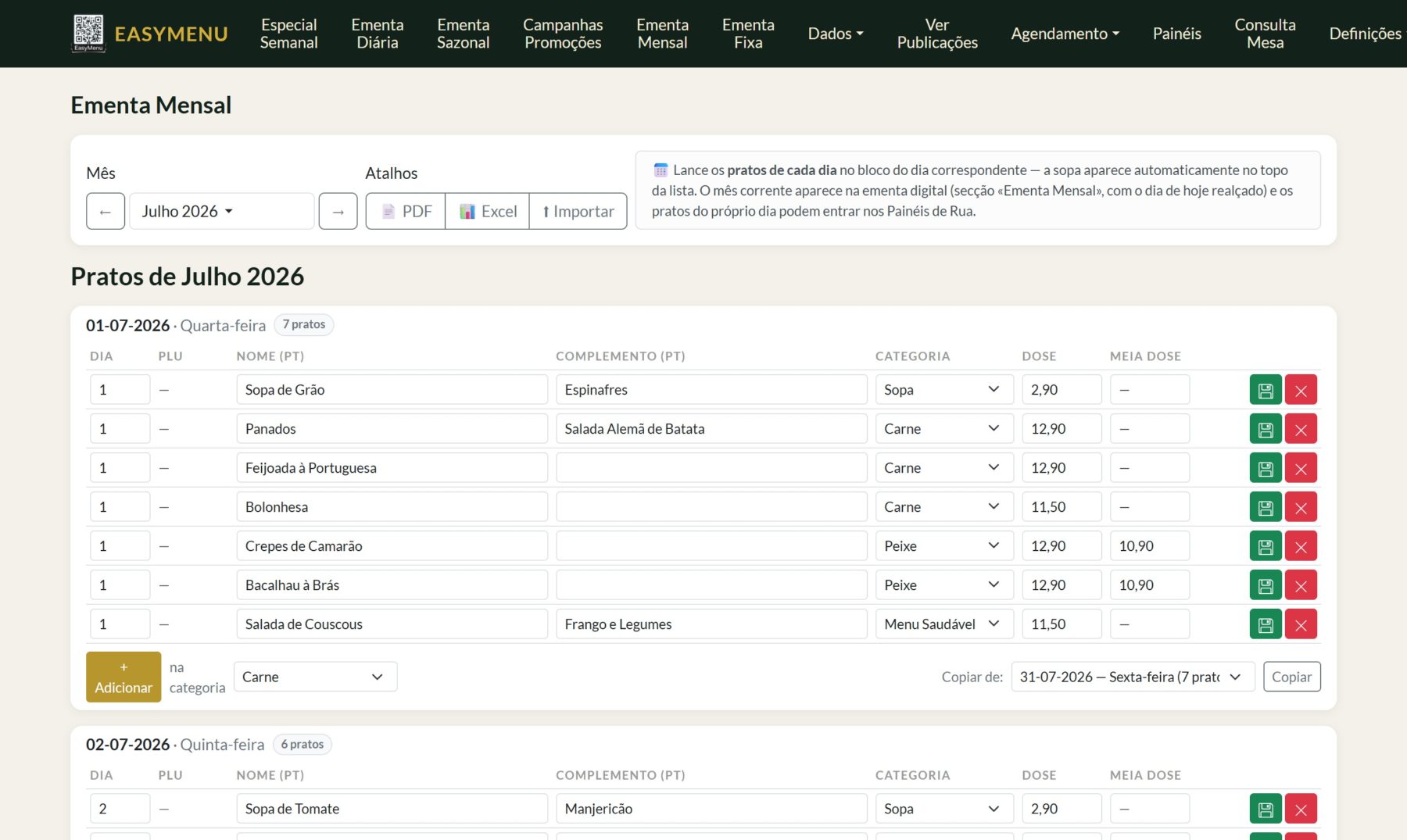1407x840 pixels.
Task: Click meia dose field of Bacalhau à Brás
Action: point(1150,585)
